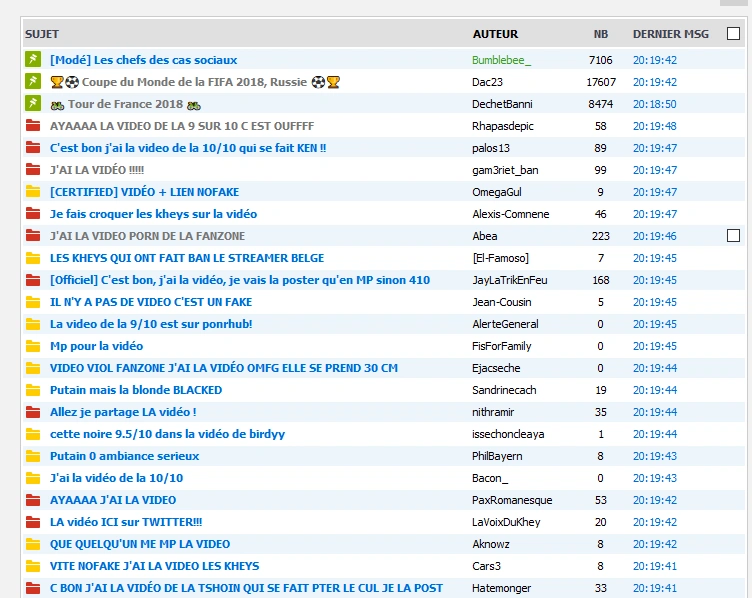Screen dimensions: 752x598
Task: Open author profile Bumblebee_
Action: pos(501,60)
